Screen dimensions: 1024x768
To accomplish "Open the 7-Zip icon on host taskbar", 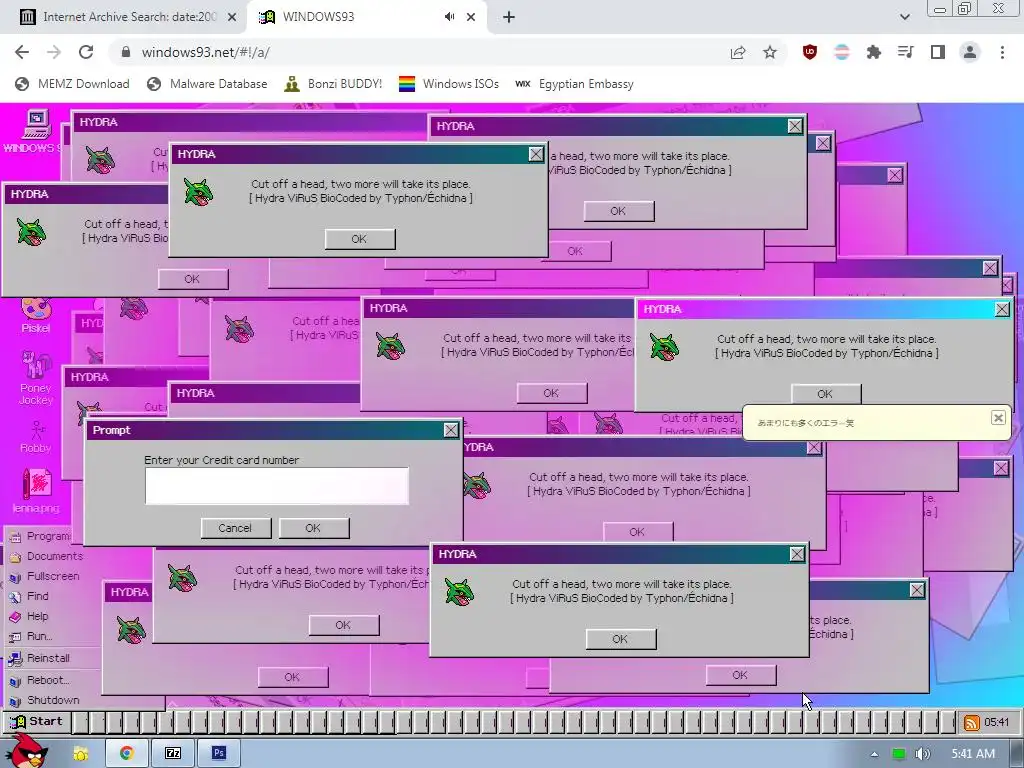I will pos(172,754).
